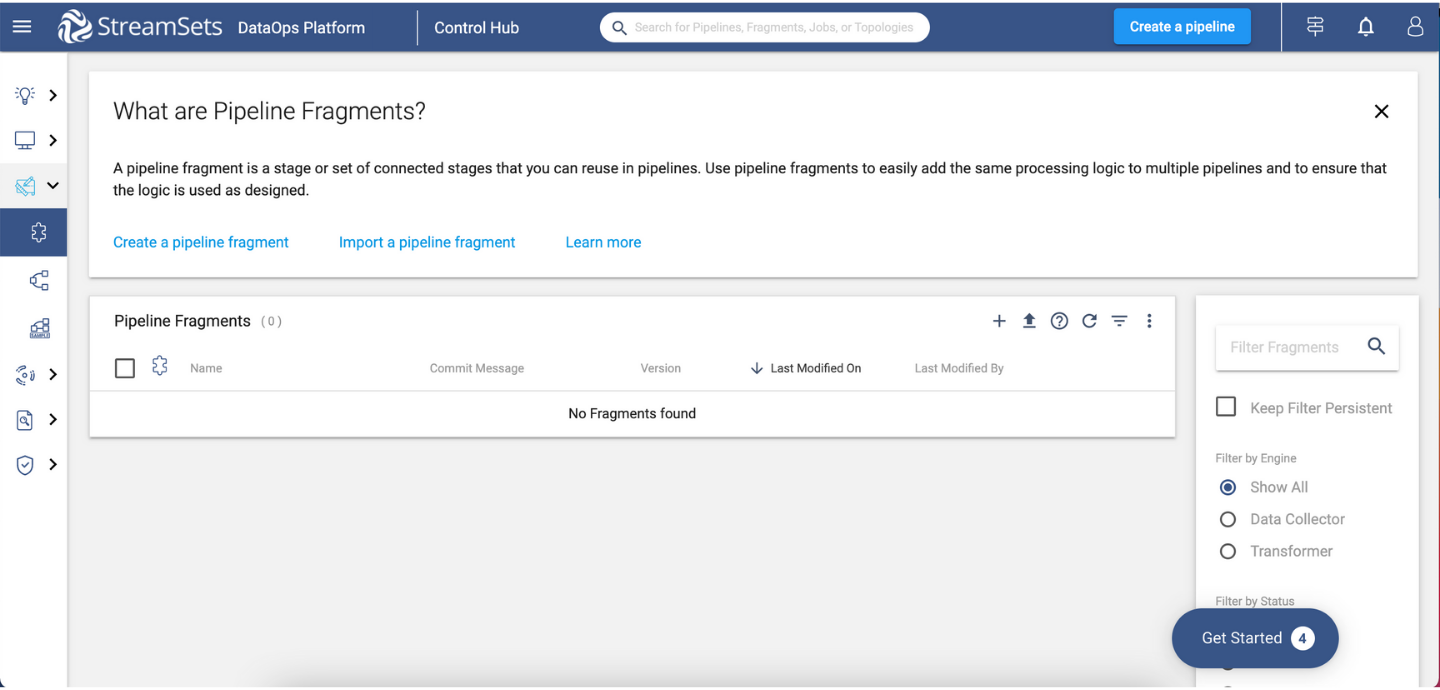Click Create a pipeline fragment link

200,242
